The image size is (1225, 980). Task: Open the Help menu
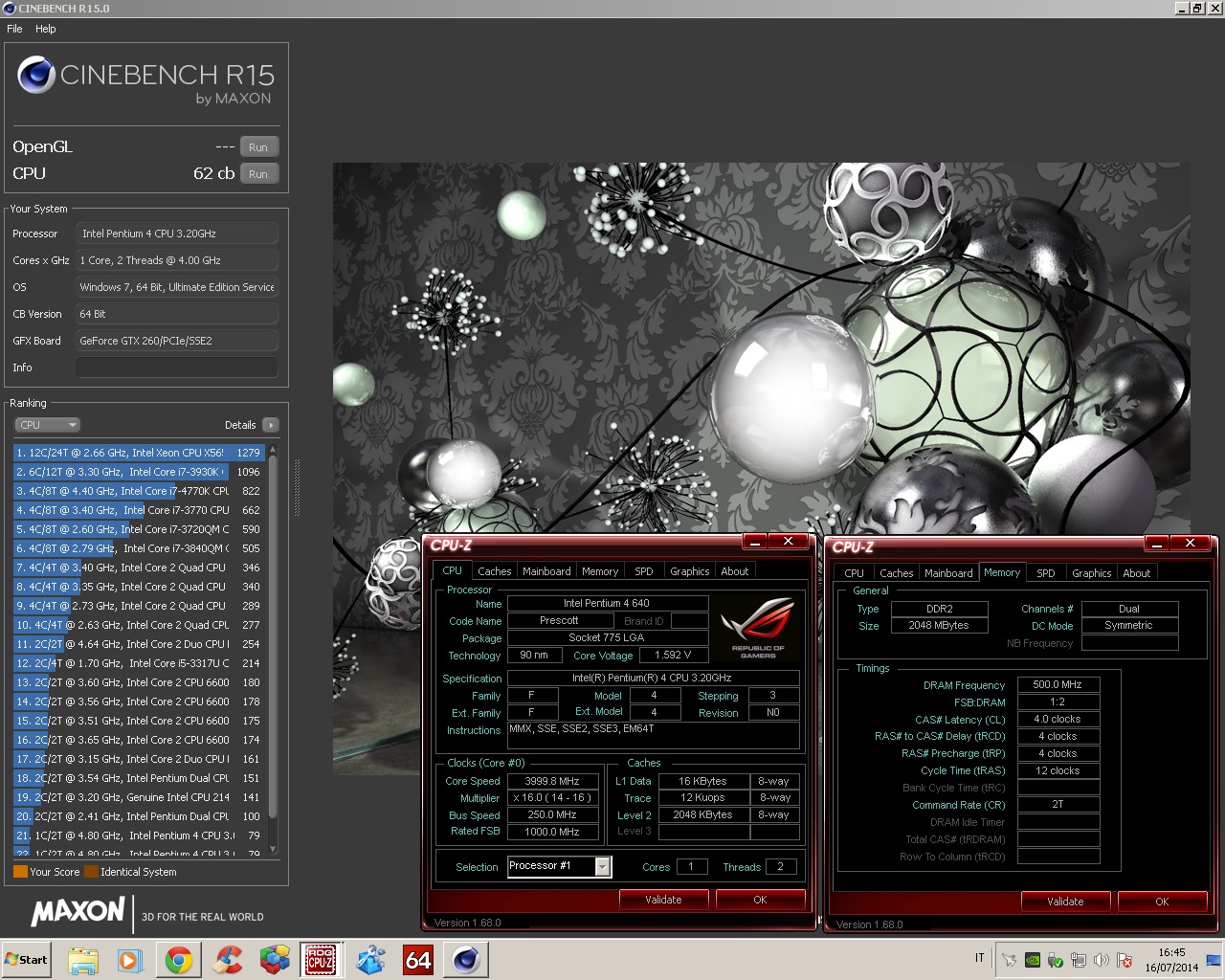point(46,29)
